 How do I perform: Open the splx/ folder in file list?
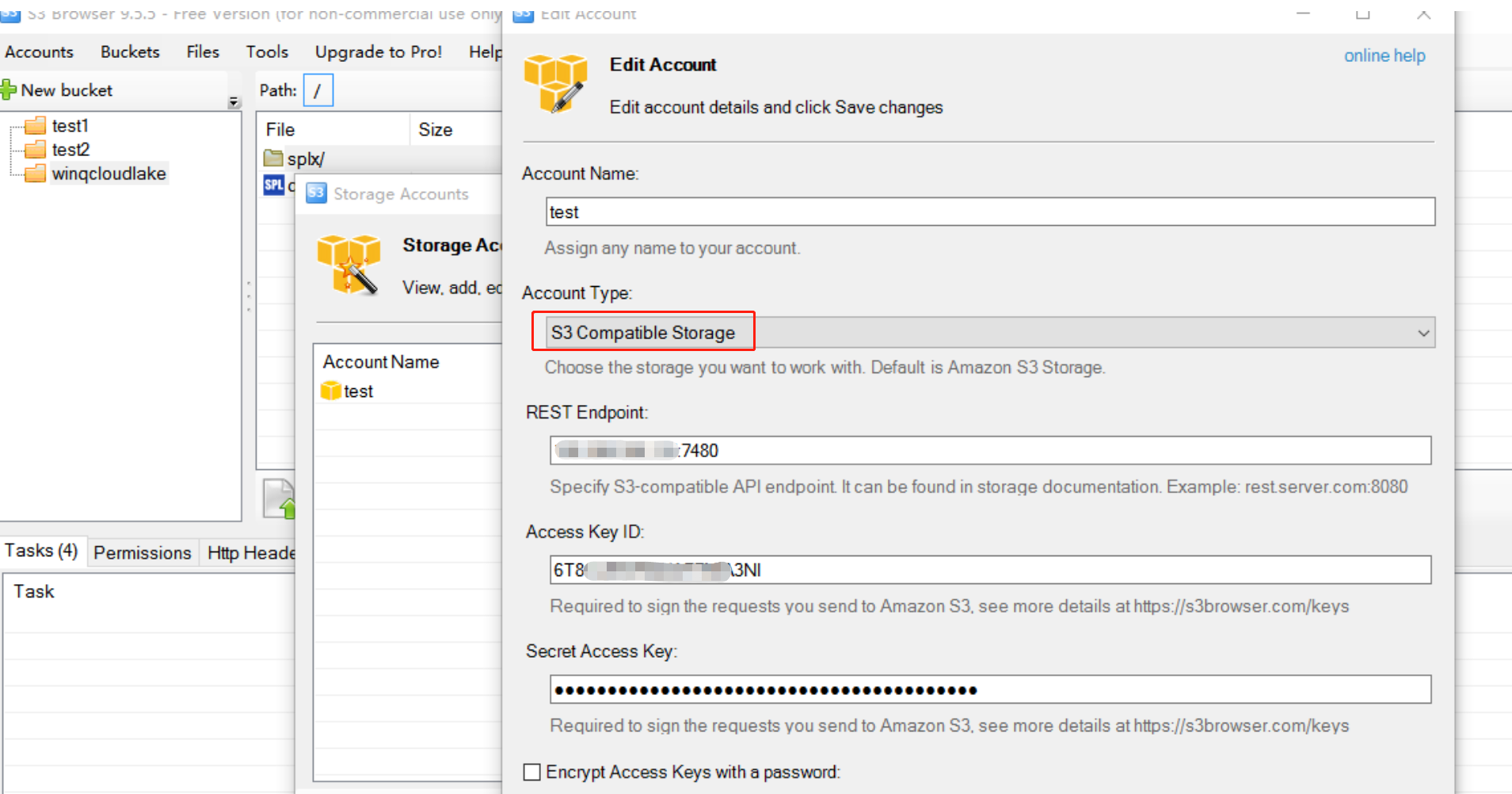click(x=305, y=158)
